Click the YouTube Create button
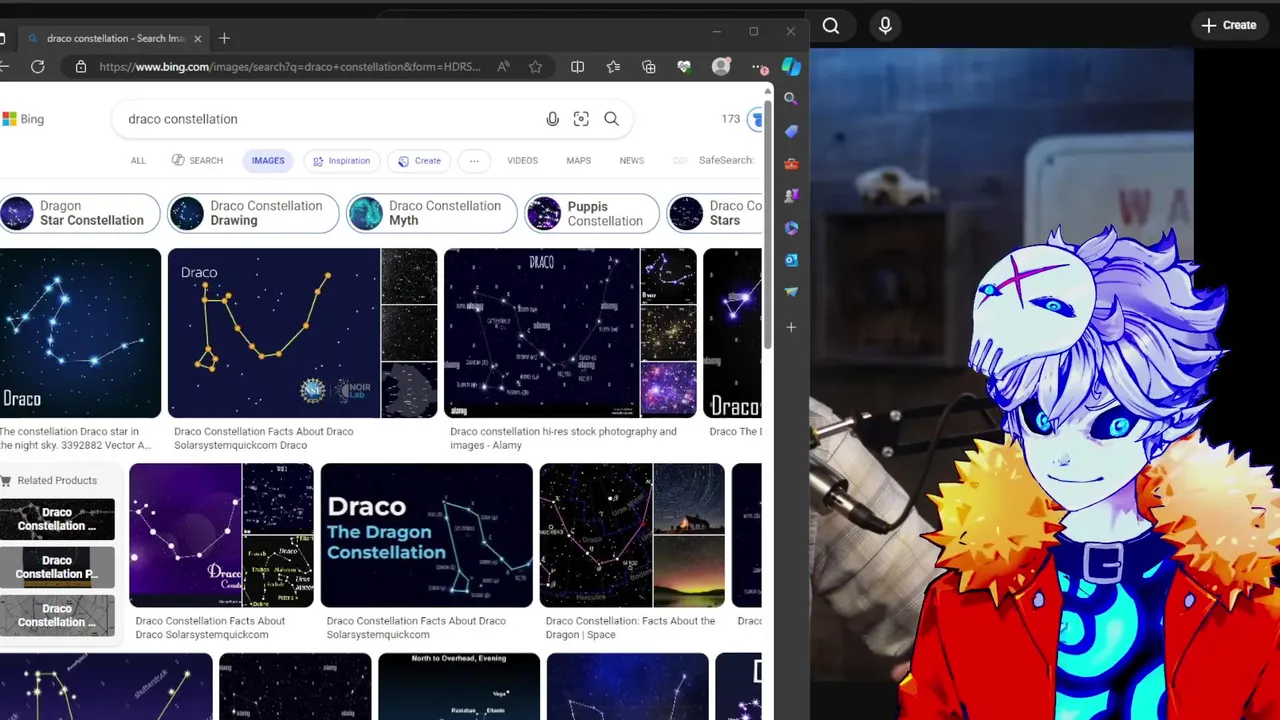 1229,26
